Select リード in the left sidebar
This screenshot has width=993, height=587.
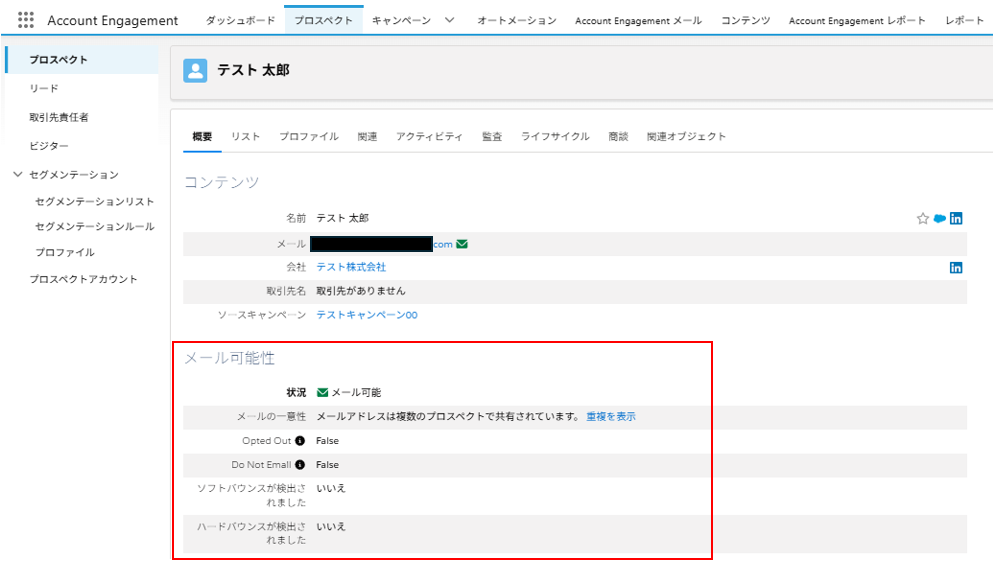coord(44,88)
